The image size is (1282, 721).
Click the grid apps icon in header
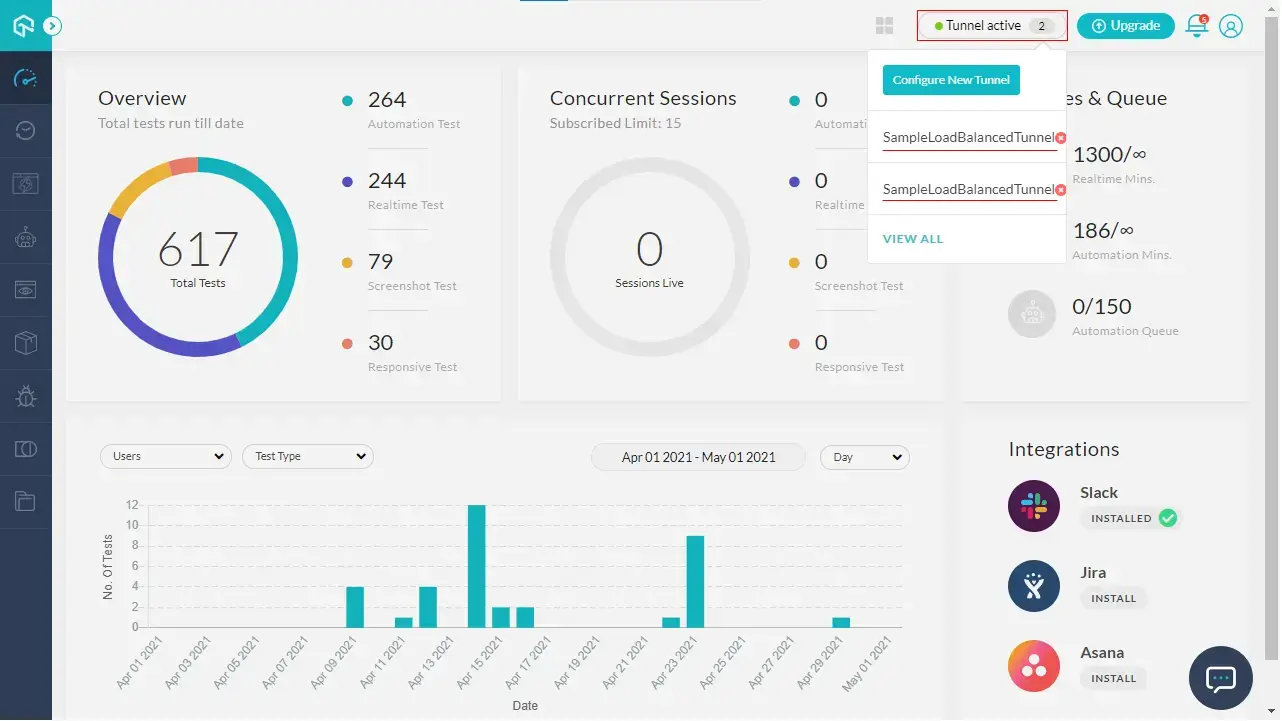[x=884, y=26]
